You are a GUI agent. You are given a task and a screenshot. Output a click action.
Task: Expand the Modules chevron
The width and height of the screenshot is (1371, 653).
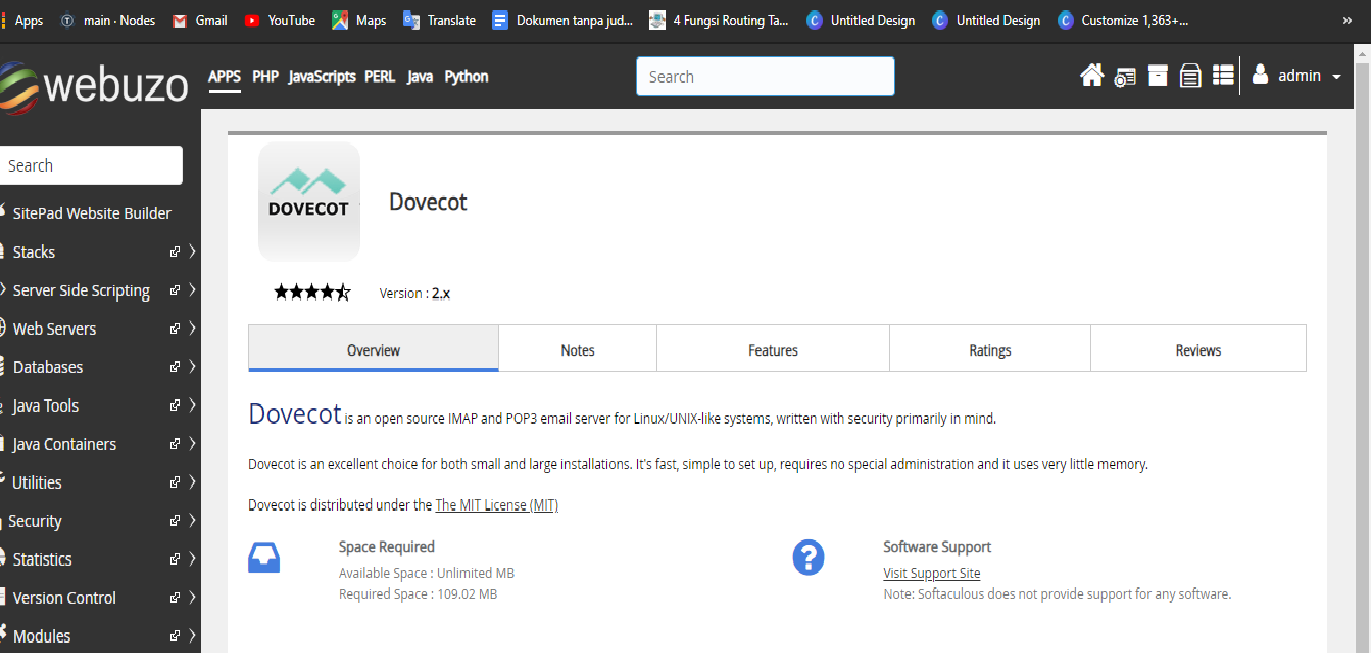click(192, 636)
